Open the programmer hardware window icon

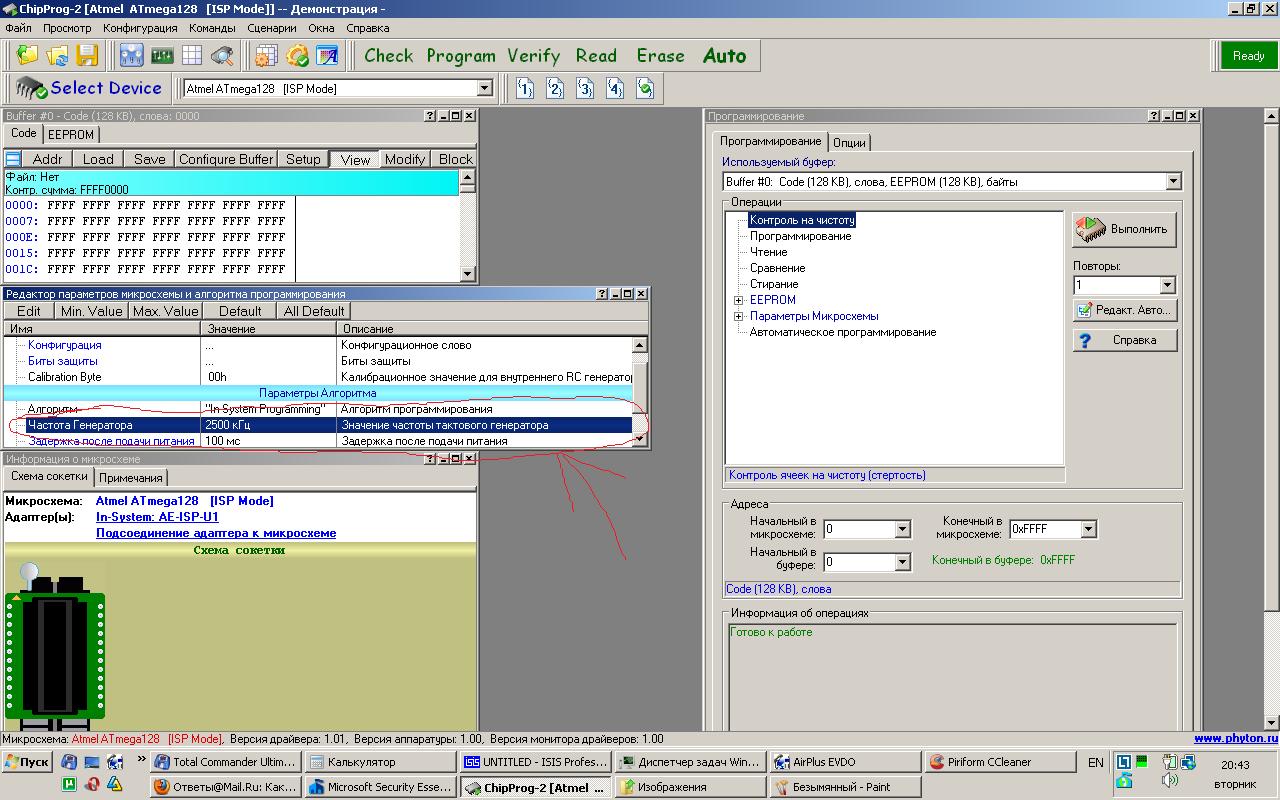131,55
